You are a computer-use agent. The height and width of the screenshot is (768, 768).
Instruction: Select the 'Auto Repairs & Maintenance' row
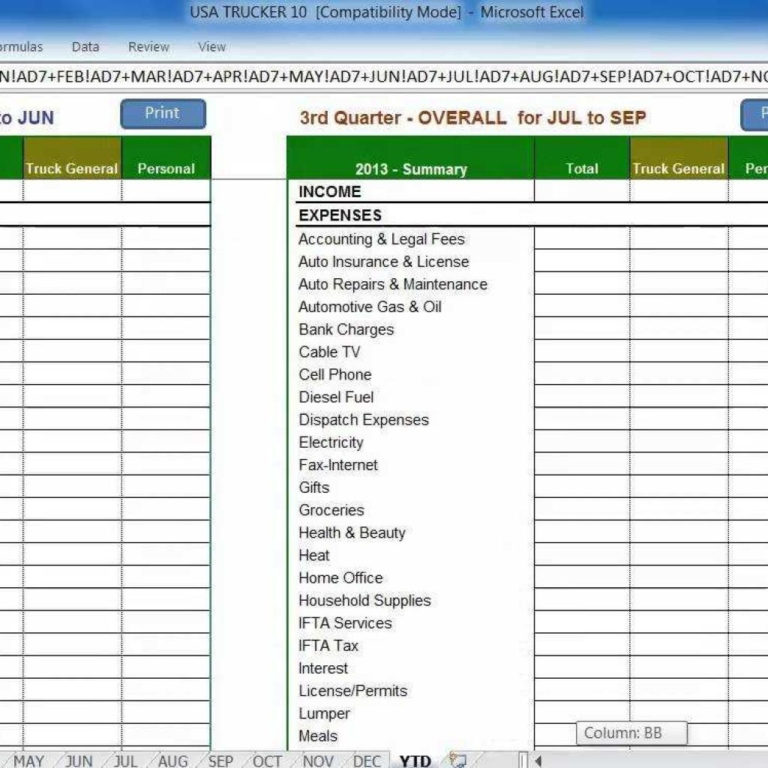coord(393,284)
